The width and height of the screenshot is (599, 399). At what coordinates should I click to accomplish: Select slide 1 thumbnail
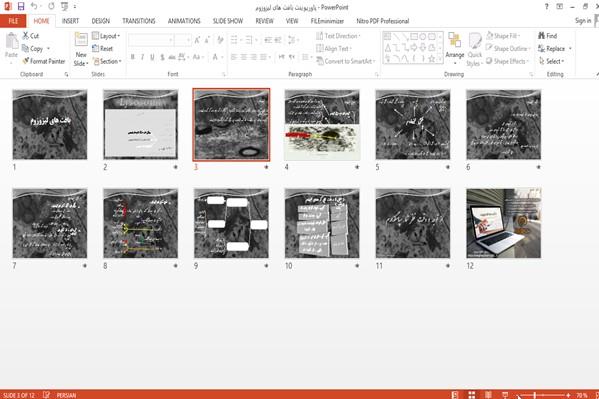point(50,125)
